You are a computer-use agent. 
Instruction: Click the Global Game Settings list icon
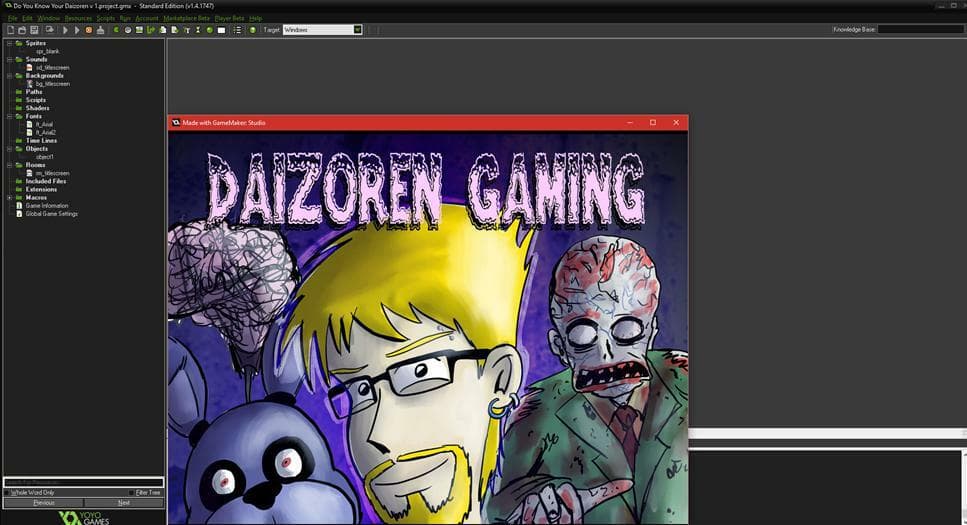tap(237, 30)
